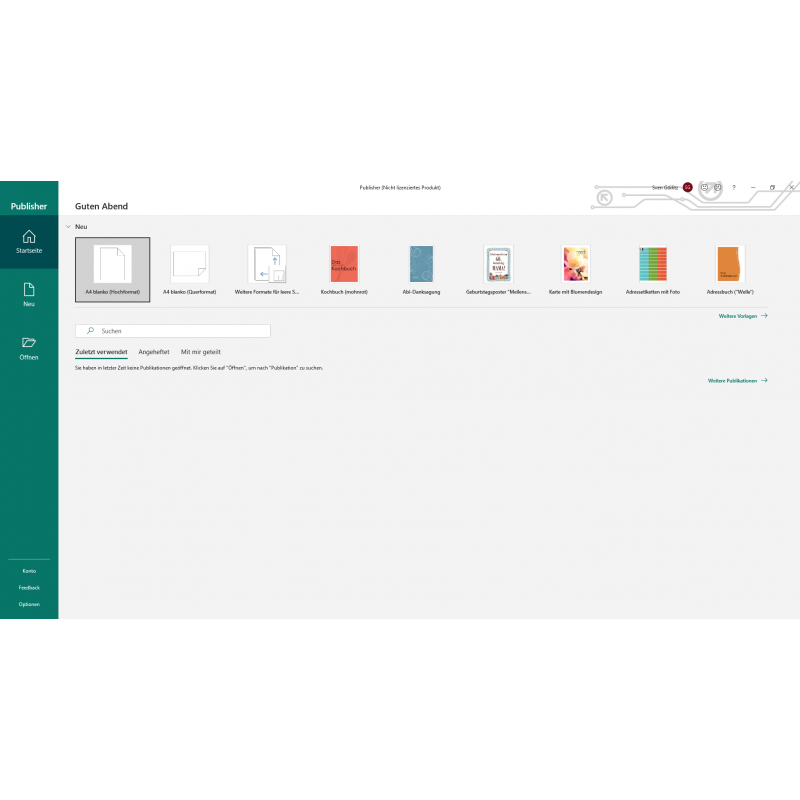
Task: Open help with the question mark icon
Action: tap(734, 187)
